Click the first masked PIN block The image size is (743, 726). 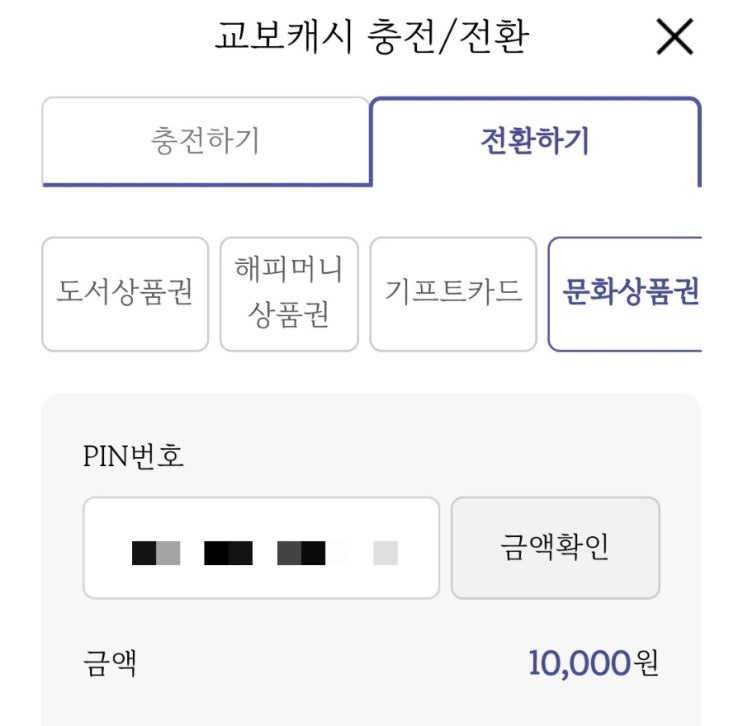point(156,553)
